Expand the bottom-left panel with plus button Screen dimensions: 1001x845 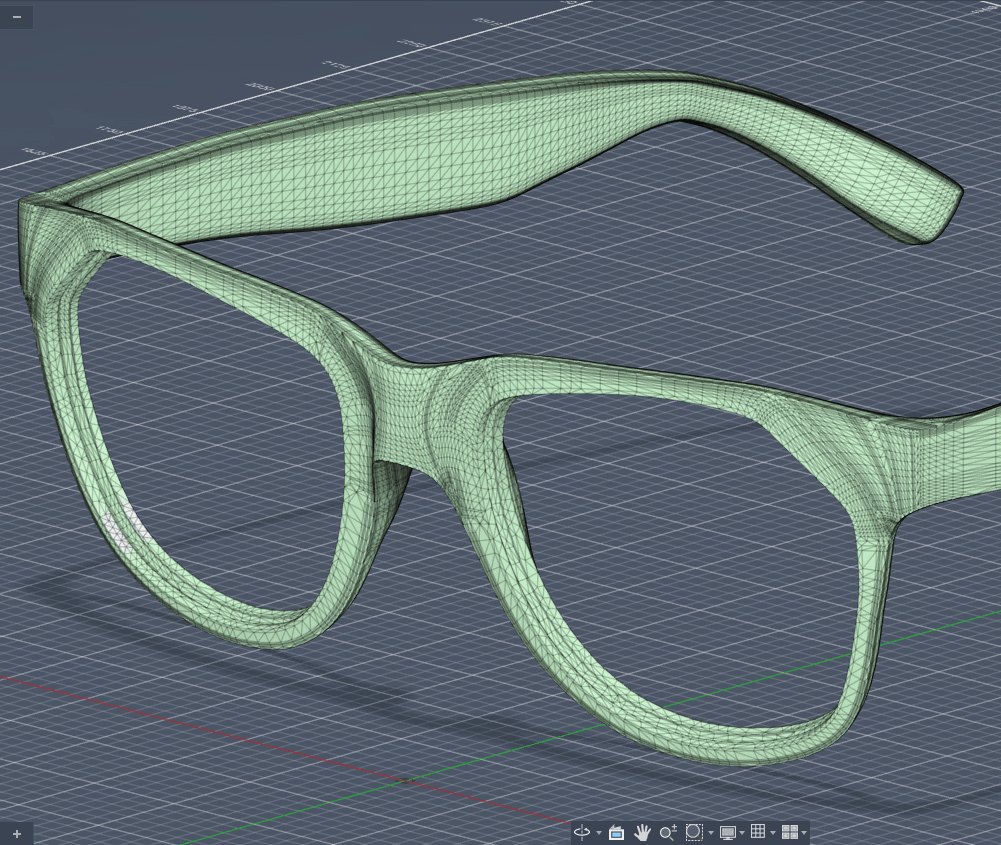(x=16, y=833)
